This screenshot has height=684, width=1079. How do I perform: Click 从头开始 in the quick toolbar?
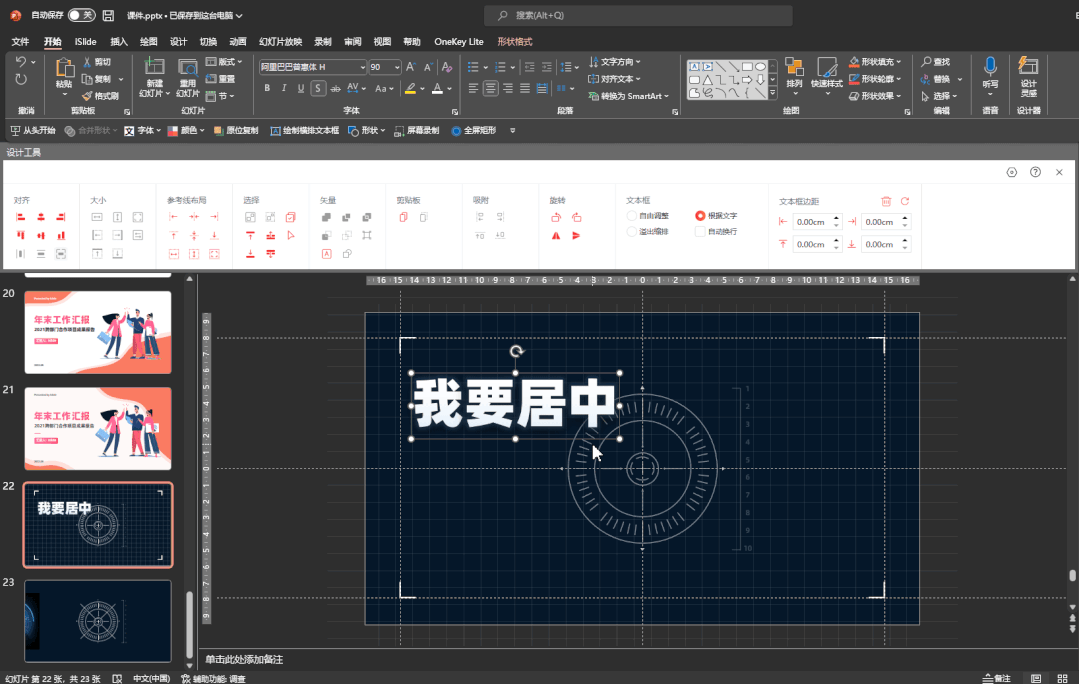33,131
